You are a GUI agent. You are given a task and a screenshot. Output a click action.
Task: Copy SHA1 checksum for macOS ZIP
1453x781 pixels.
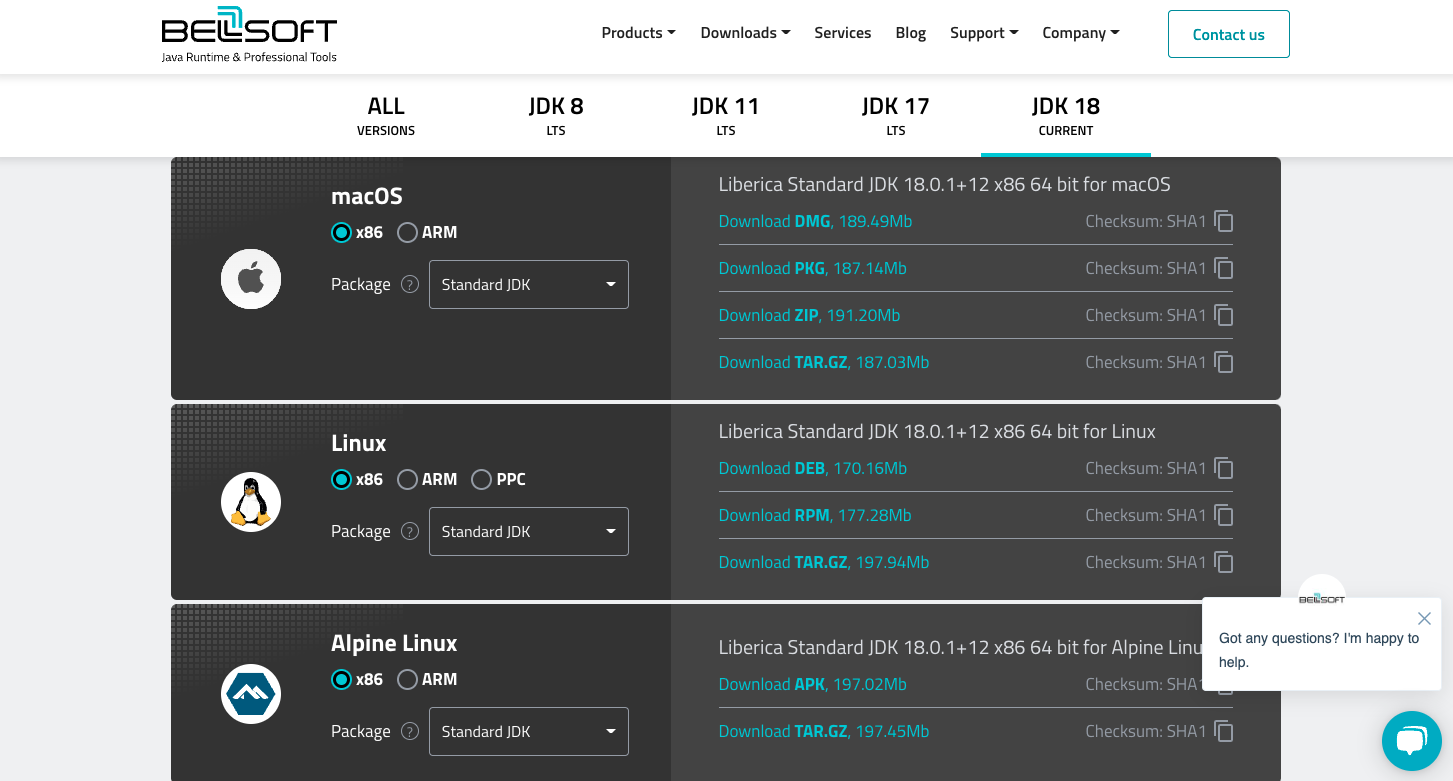(x=1224, y=315)
